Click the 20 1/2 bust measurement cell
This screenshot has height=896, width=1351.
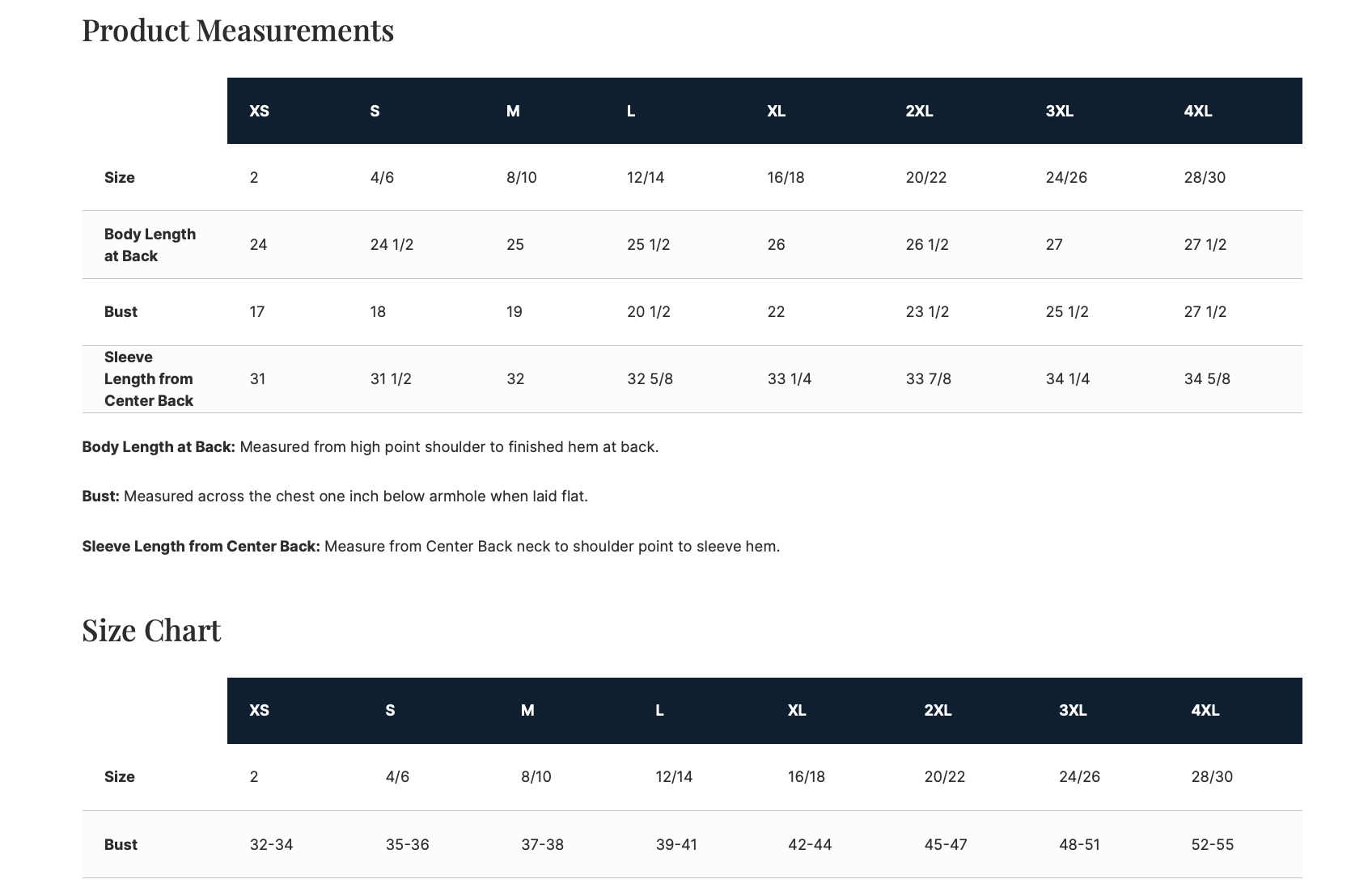point(648,311)
